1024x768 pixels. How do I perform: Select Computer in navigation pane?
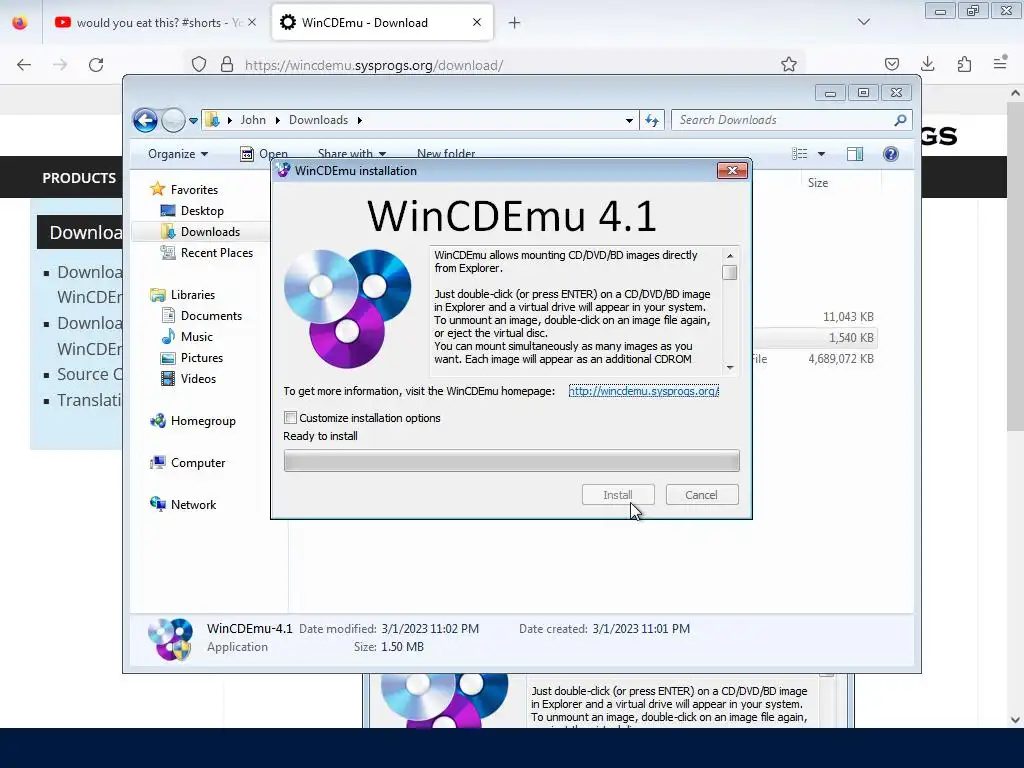pyautogui.click(x=198, y=463)
